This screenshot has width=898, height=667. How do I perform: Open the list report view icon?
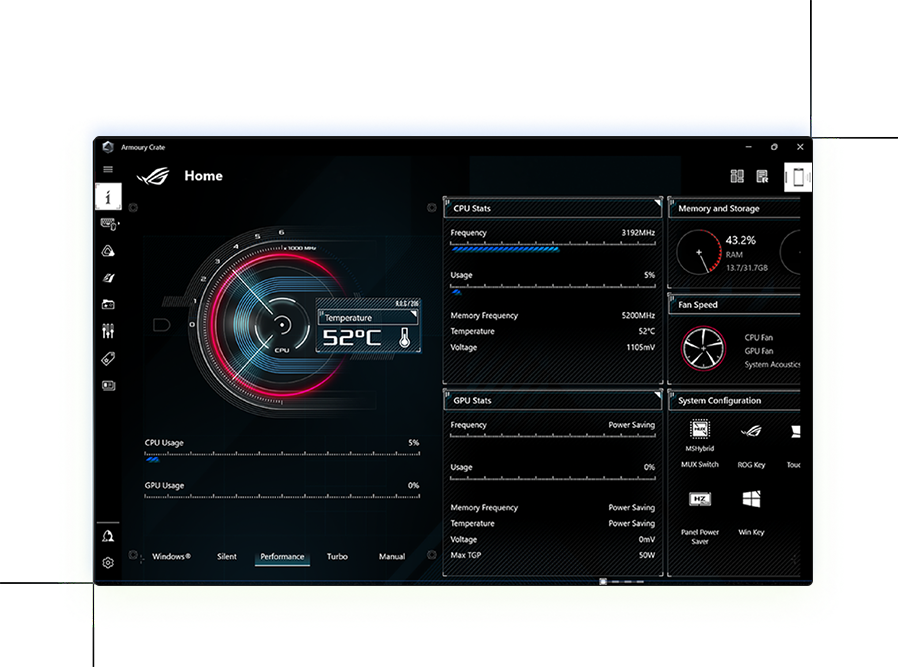coord(762,176)
